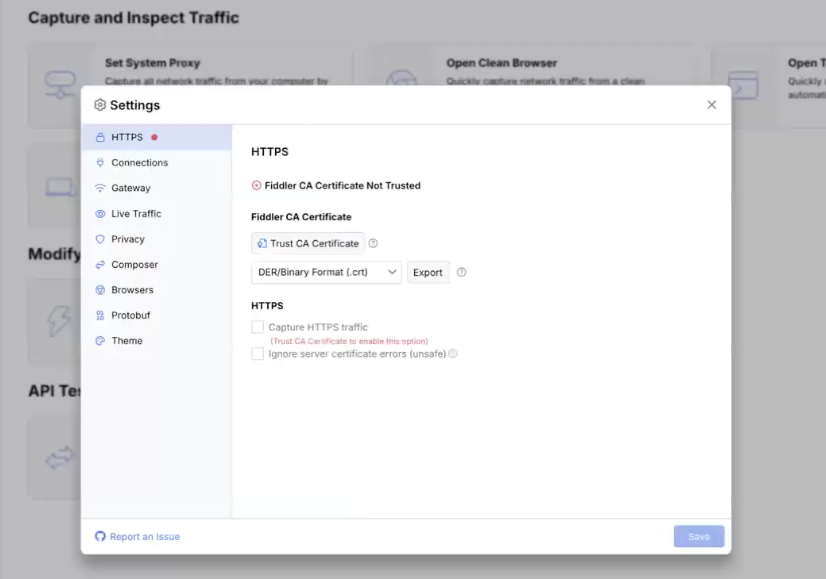826x579 pixels.
Task: Toggle Ignore server certificate errors checkbox
Action: point(258,354)
